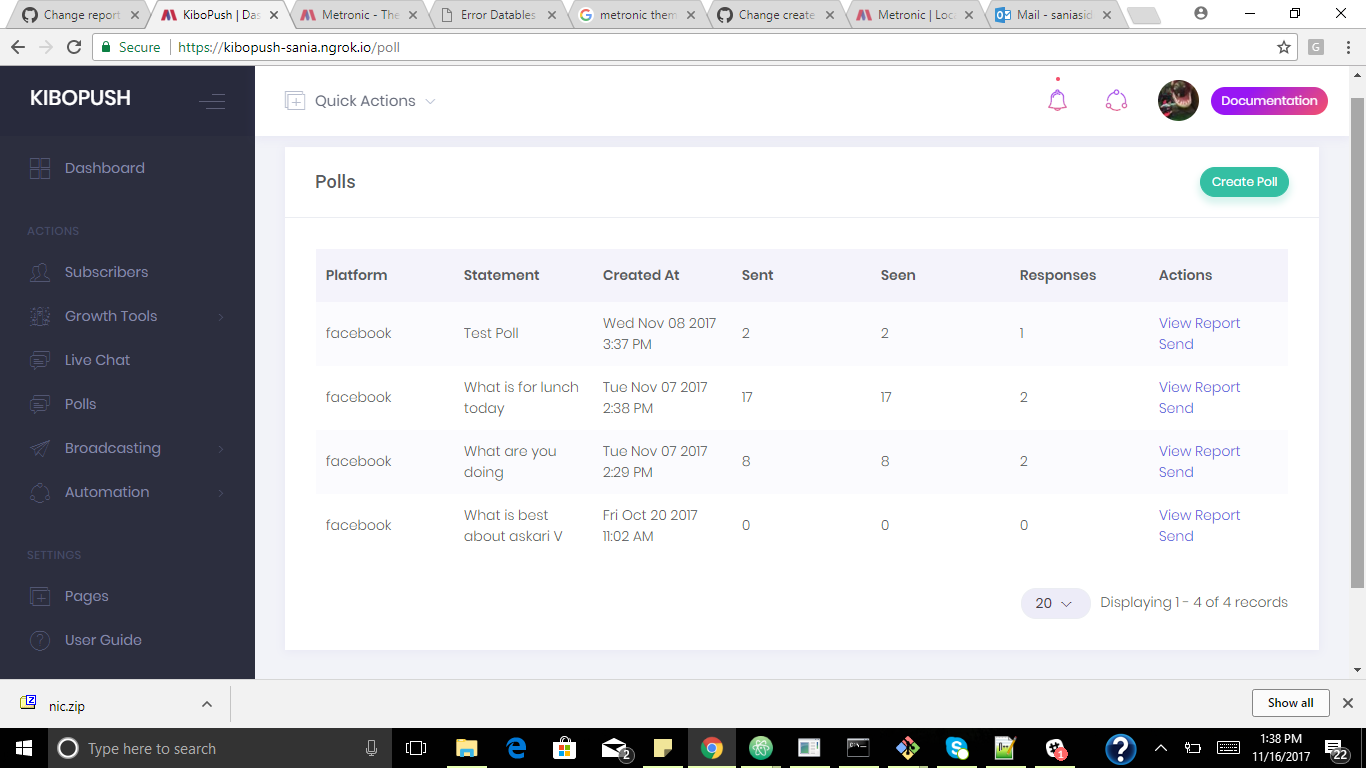Open Windows action center notifications

pos(1336,748)
